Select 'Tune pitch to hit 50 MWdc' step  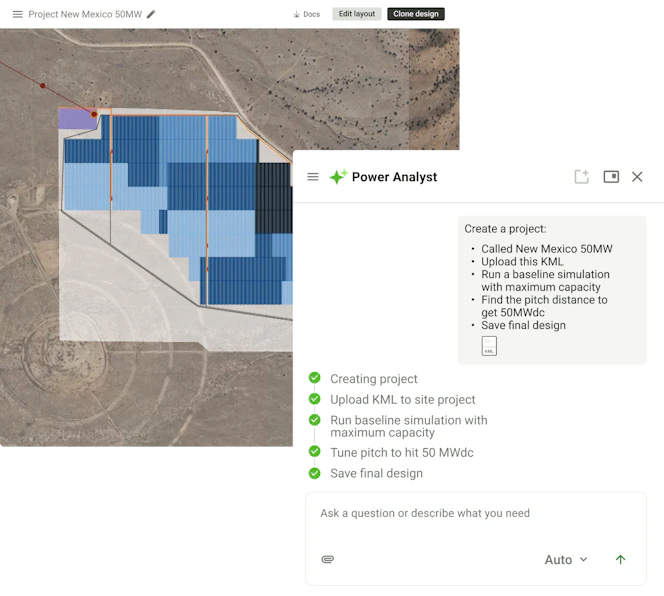pos(402,452)
